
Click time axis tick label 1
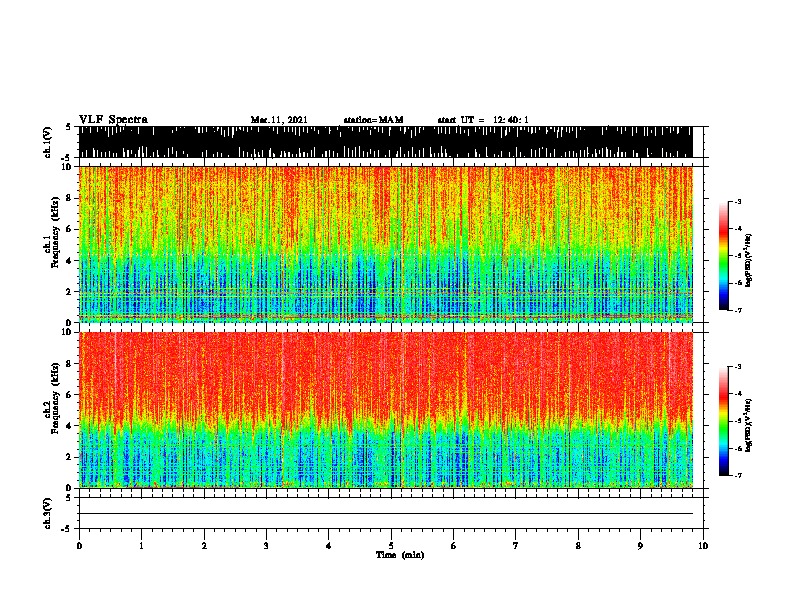141,546
